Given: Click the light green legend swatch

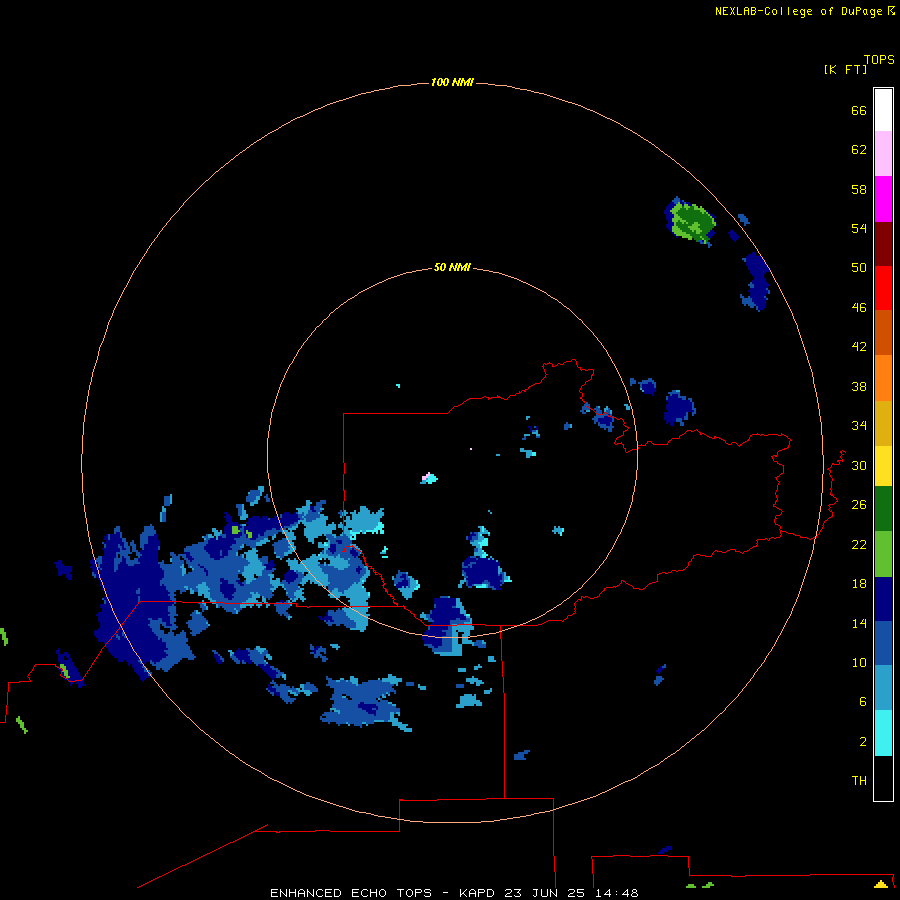Looking at the screenshot, I should (883, 554).
